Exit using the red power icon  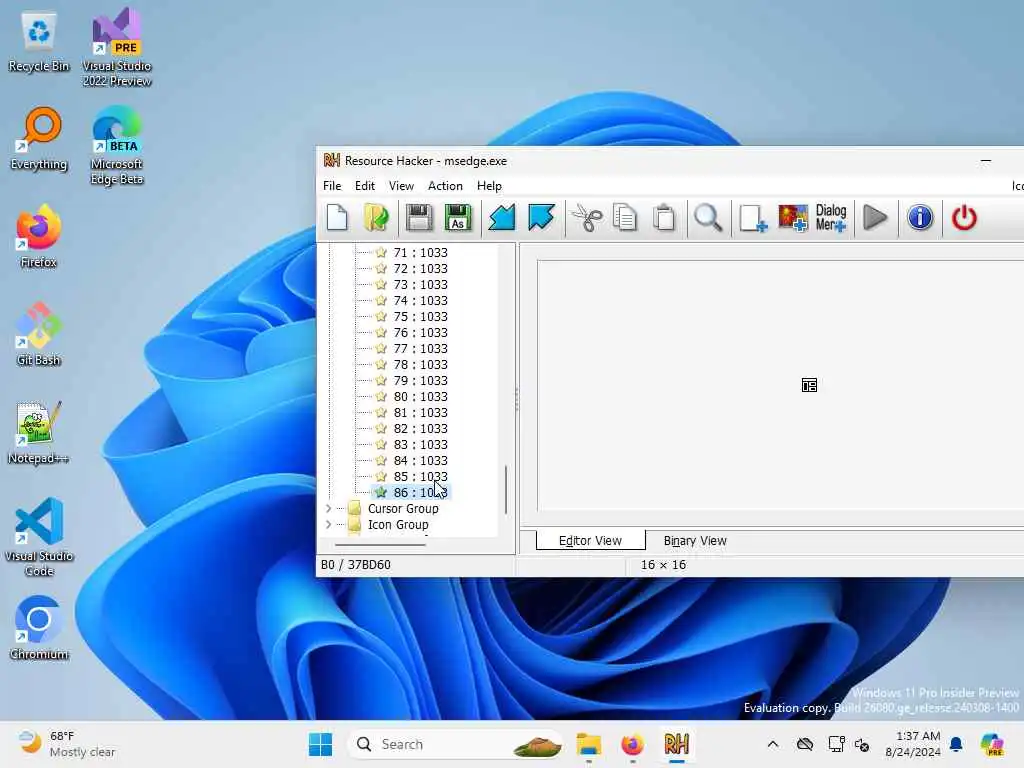point(964,217)
